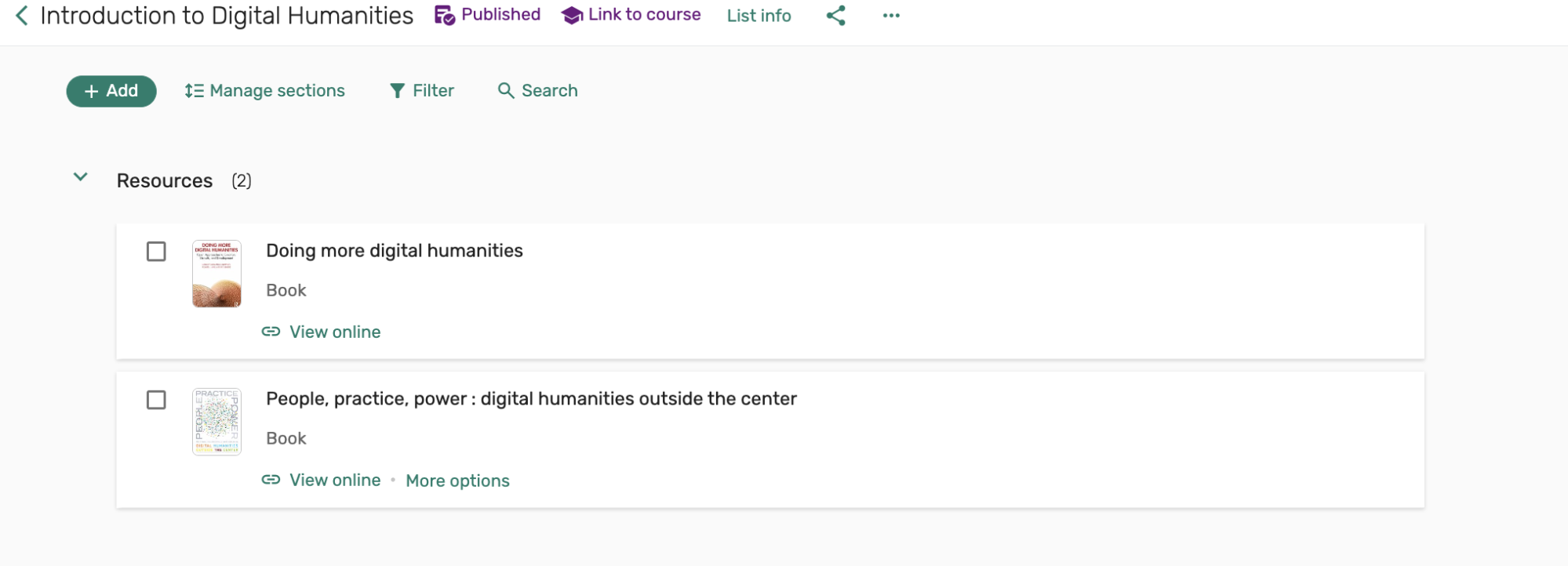
Task: Open the Doing more digital humanities title
Action: (394, 251)
